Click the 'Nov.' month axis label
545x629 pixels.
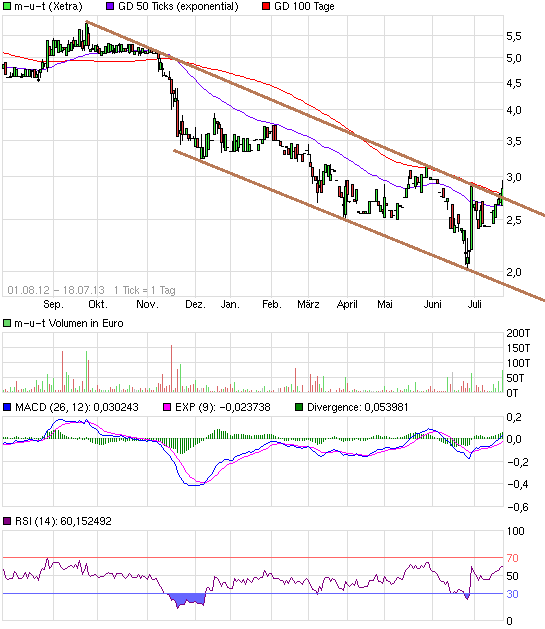(x=147, y=304)
